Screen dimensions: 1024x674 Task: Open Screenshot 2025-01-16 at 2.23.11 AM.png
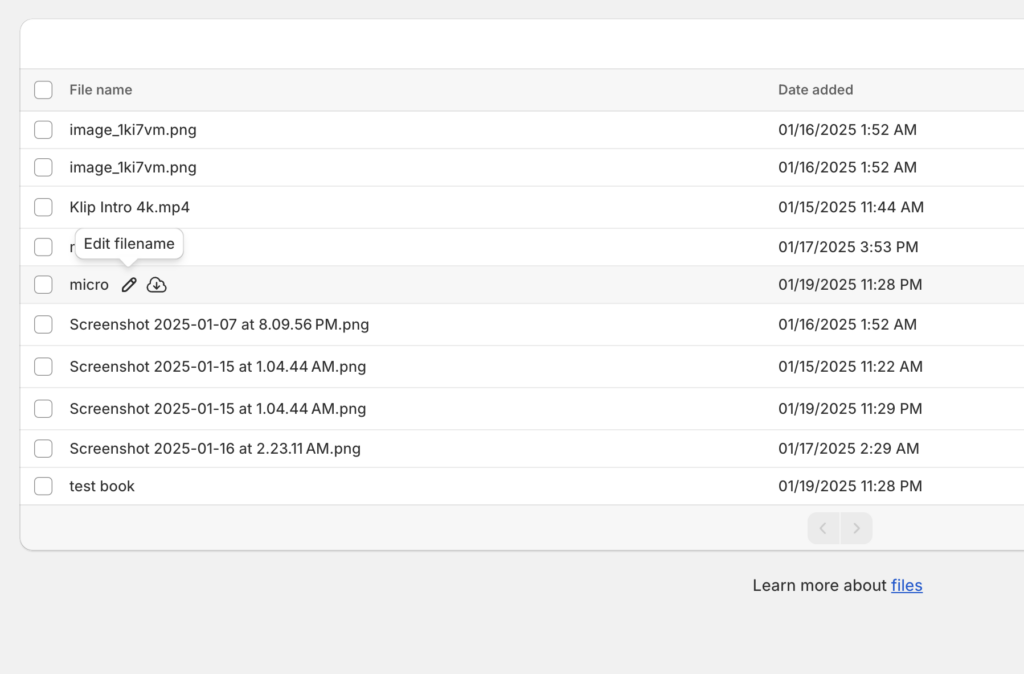[215, 448]
